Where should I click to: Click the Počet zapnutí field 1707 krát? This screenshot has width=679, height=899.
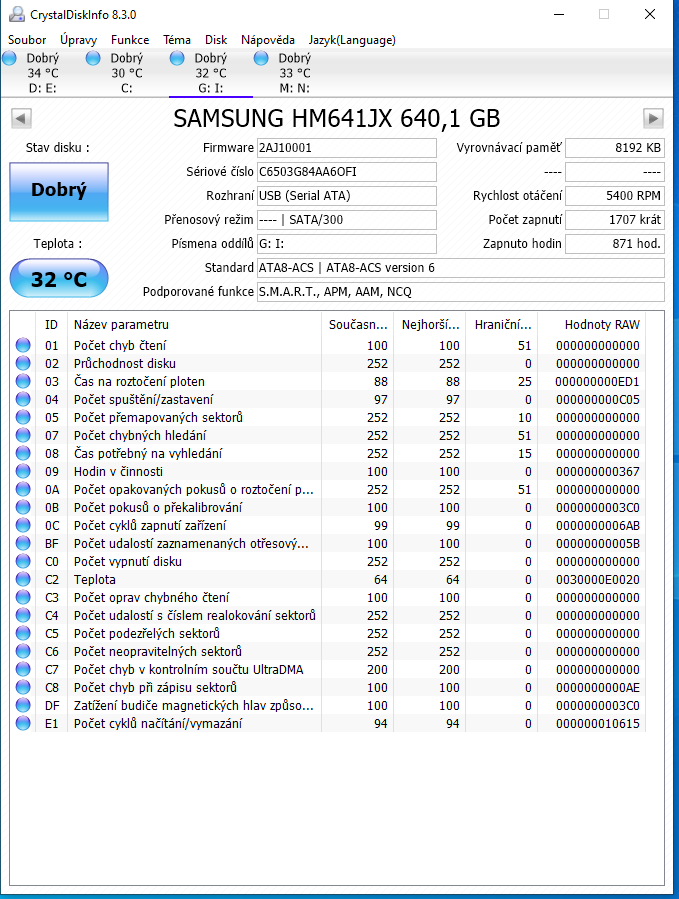coord(615,220)
